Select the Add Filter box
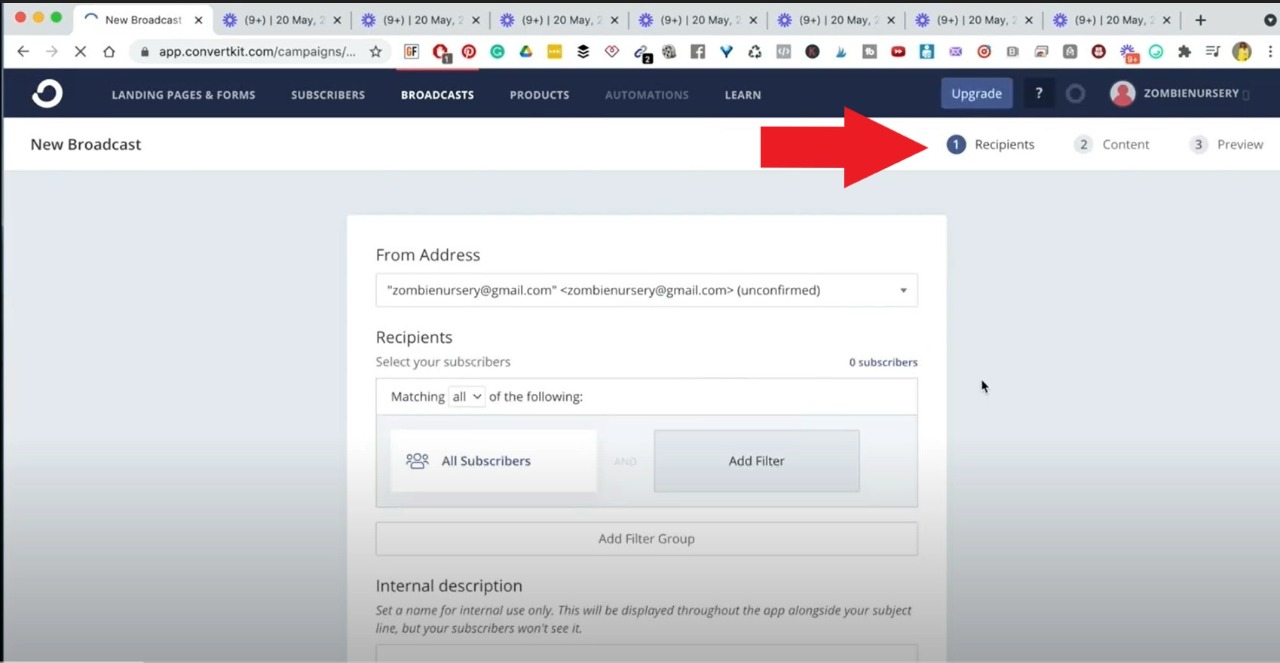Viewport: 1280px width, 663px height. pyautogui.click(x=756, y=460)
